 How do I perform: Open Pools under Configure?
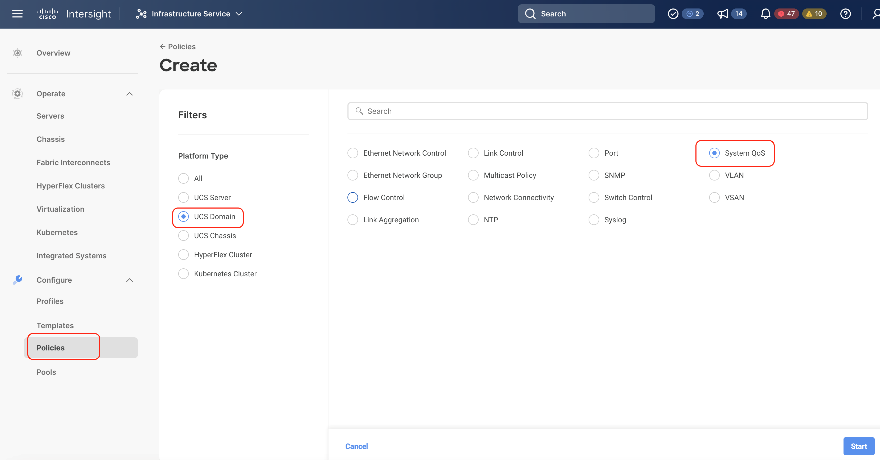(46, 372)
